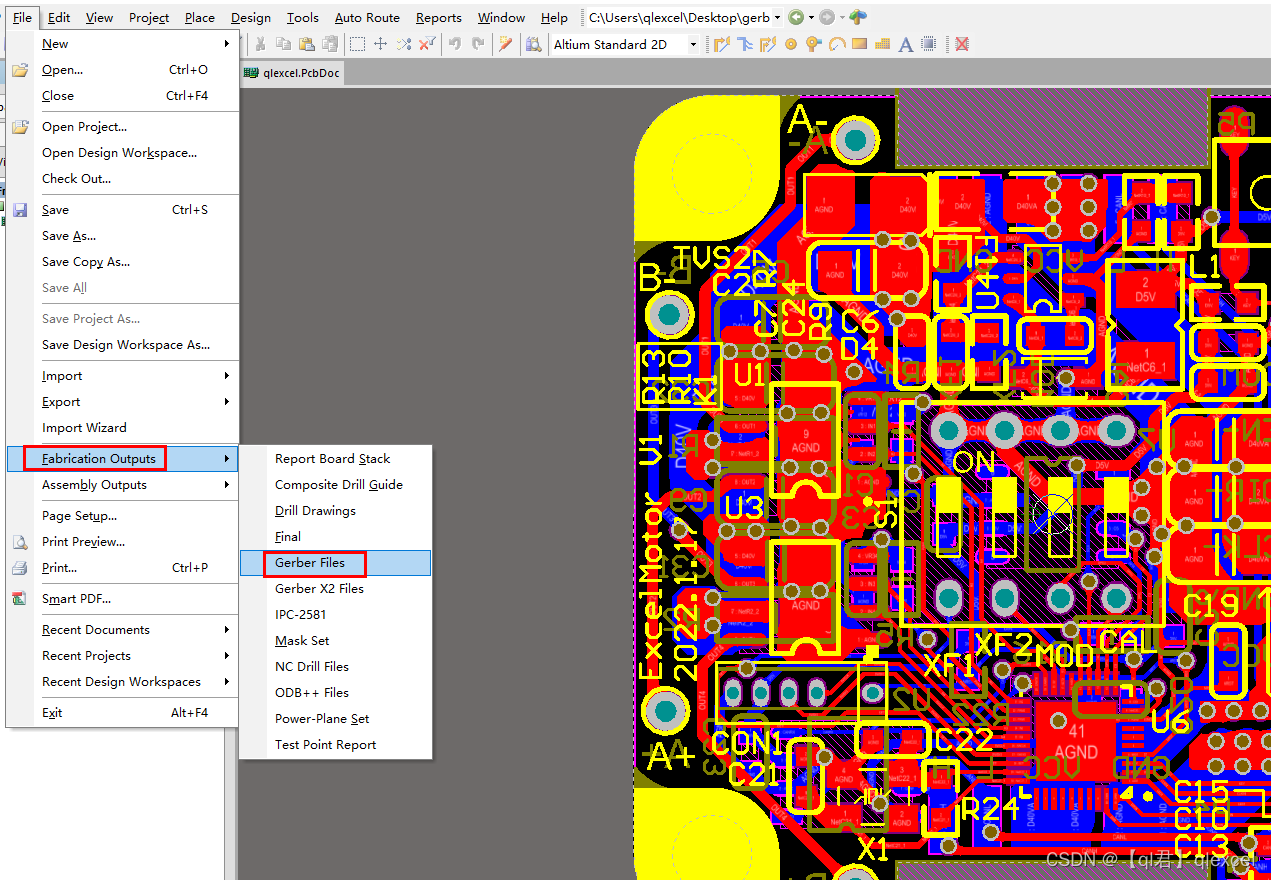Click Page Setup... in the File menu
The width and height of the screenshot is (1271, 880).
(x=123, y=516)
